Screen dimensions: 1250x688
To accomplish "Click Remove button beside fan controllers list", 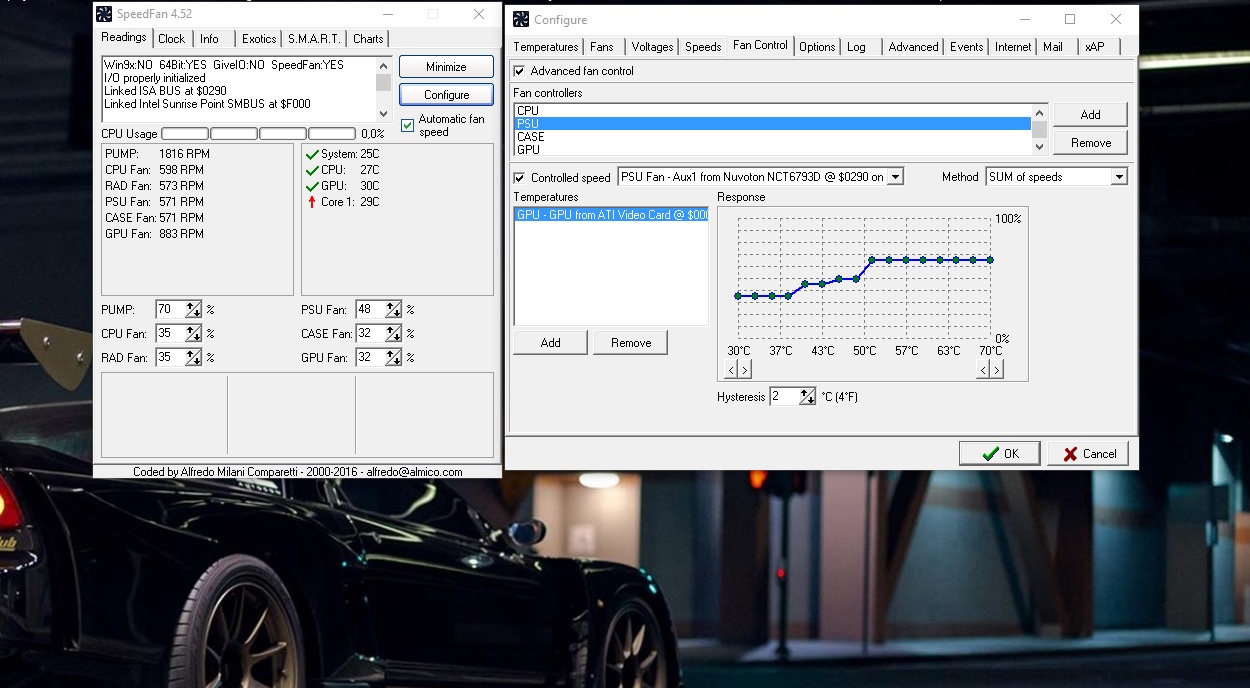I will 1090,143.
